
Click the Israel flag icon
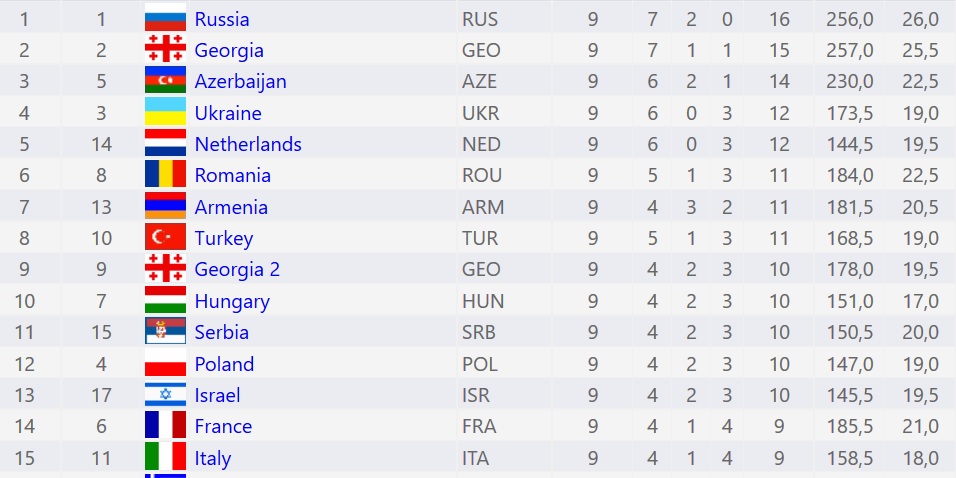(165, 393)
